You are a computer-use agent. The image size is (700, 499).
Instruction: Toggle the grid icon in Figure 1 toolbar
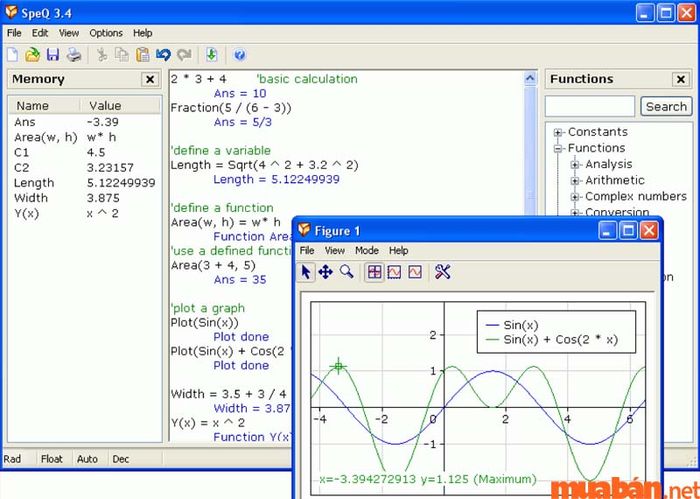click(375, 272)
